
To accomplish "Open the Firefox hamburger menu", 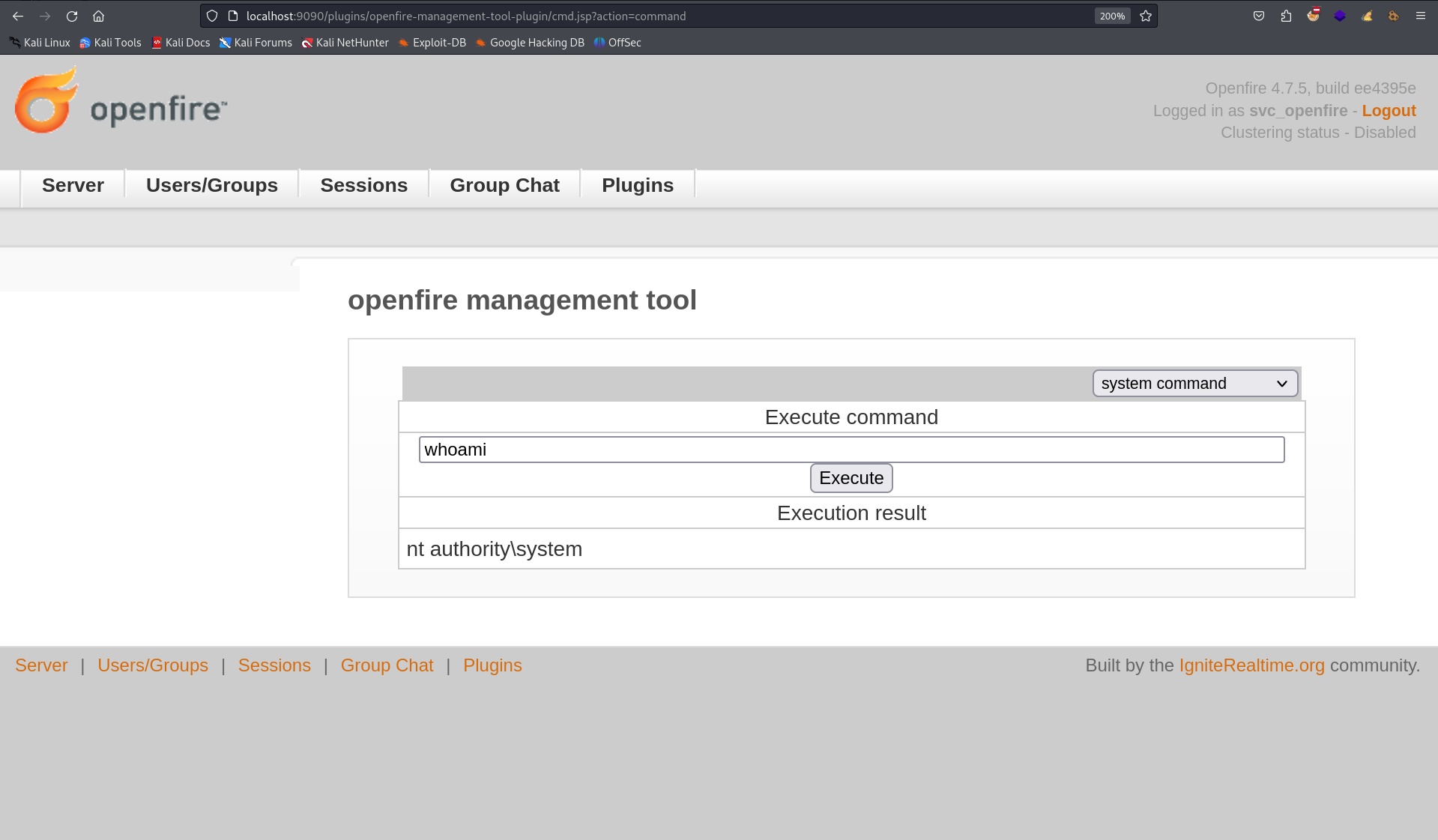I will (1420, 16).
